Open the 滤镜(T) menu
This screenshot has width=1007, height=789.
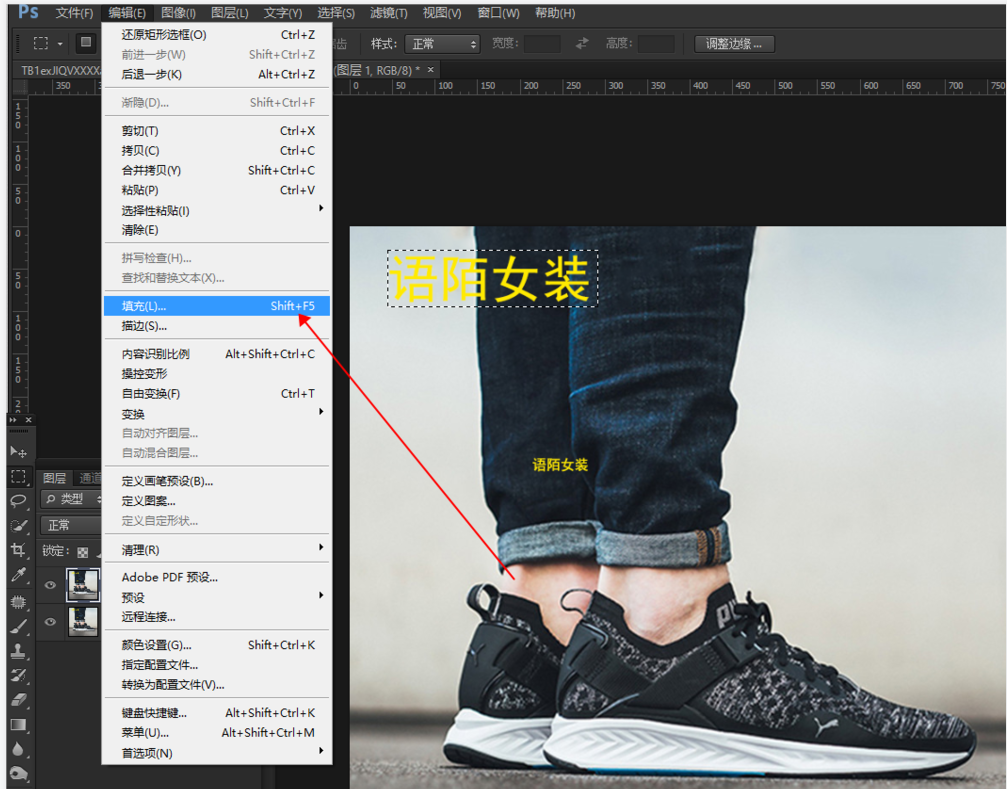tap(389, 13)
